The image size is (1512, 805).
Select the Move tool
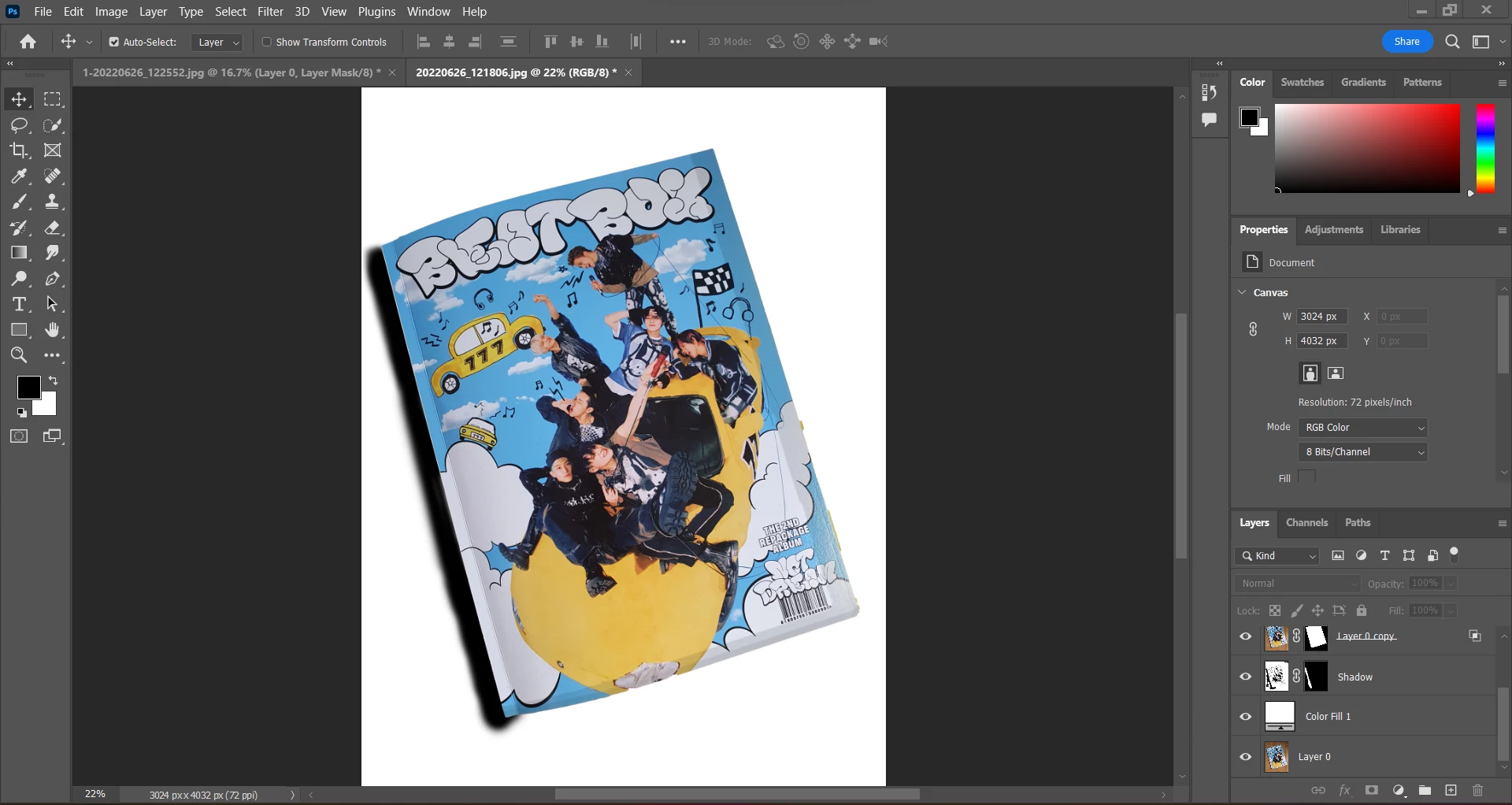click(19, 99)
